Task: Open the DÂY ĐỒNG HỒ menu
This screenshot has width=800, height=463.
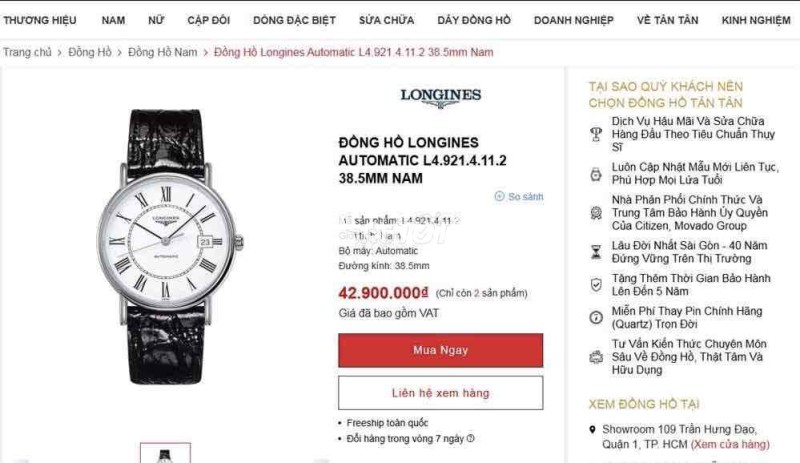Action: coord(474,20)
